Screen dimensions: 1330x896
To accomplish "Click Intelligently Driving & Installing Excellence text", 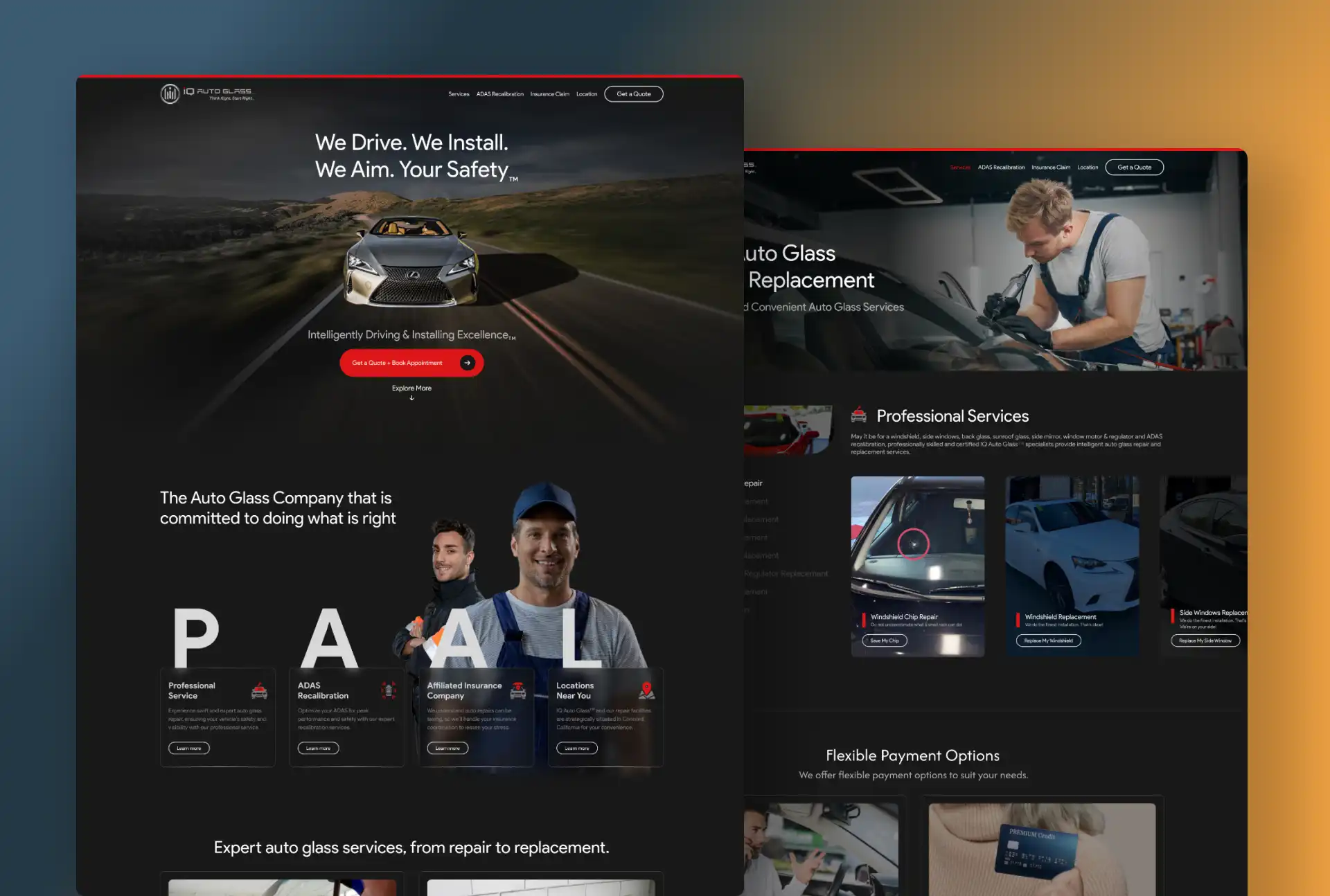I will click(411, 335).
